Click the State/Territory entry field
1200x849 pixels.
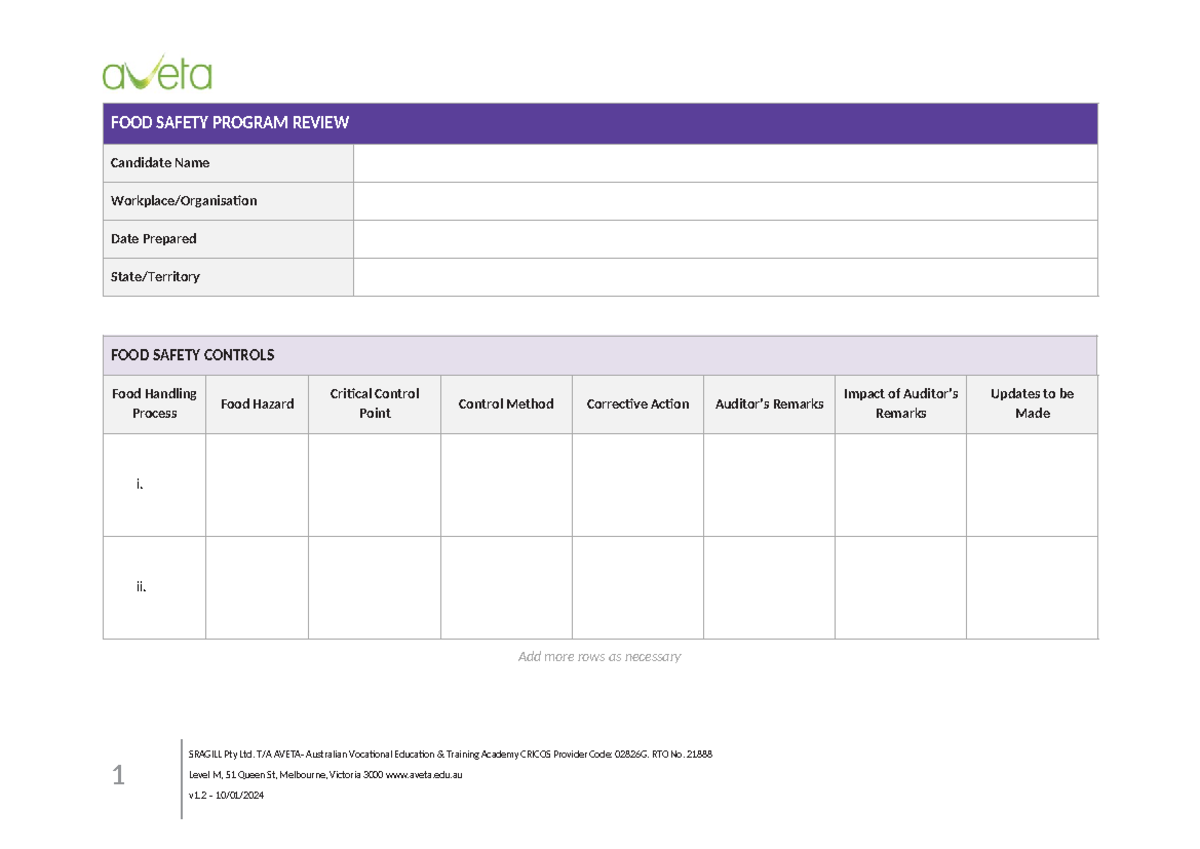tap(725, 277)
